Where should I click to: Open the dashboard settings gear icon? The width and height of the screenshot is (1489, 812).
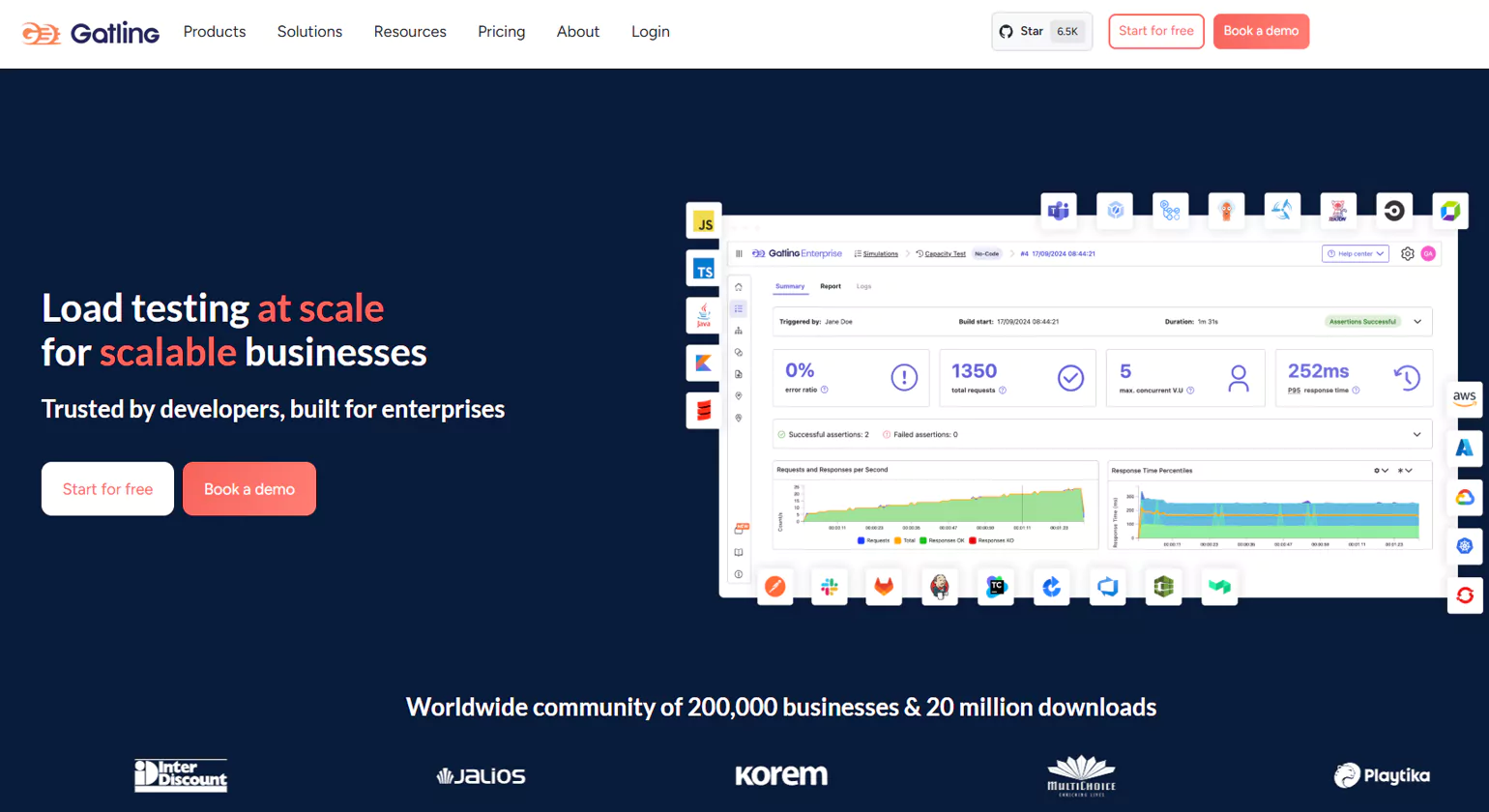pyautogui.click(x=1407, y=254)
